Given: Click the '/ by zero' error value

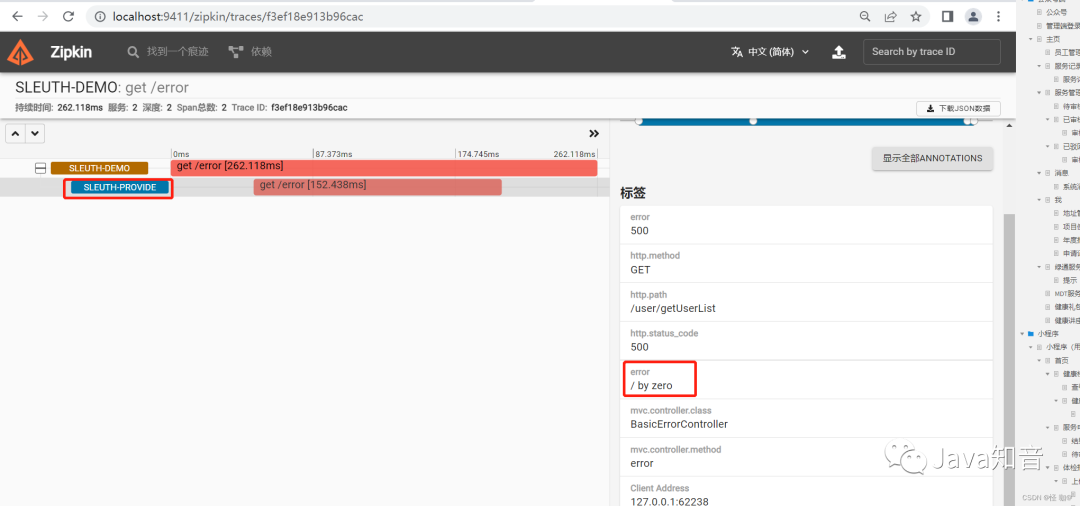Looking at the screenshot, I should (651, 386).
